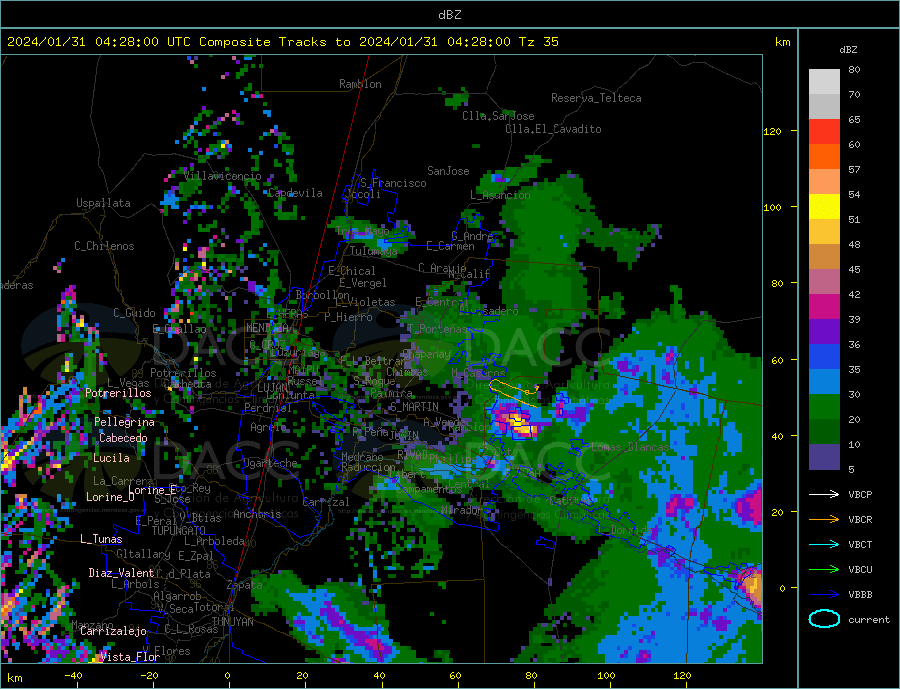
Task: Click the blue VBBB arrow in legend
Action: click(x=824, y=594)
